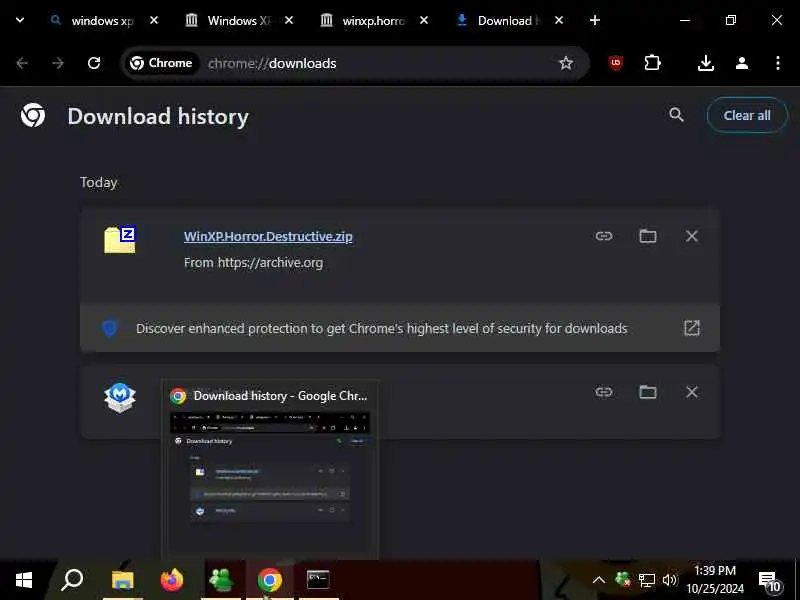The width and height of the screenshot is (800, 600).
Task: Open the clock showing 1:39 PM
Action: point(715,580)
